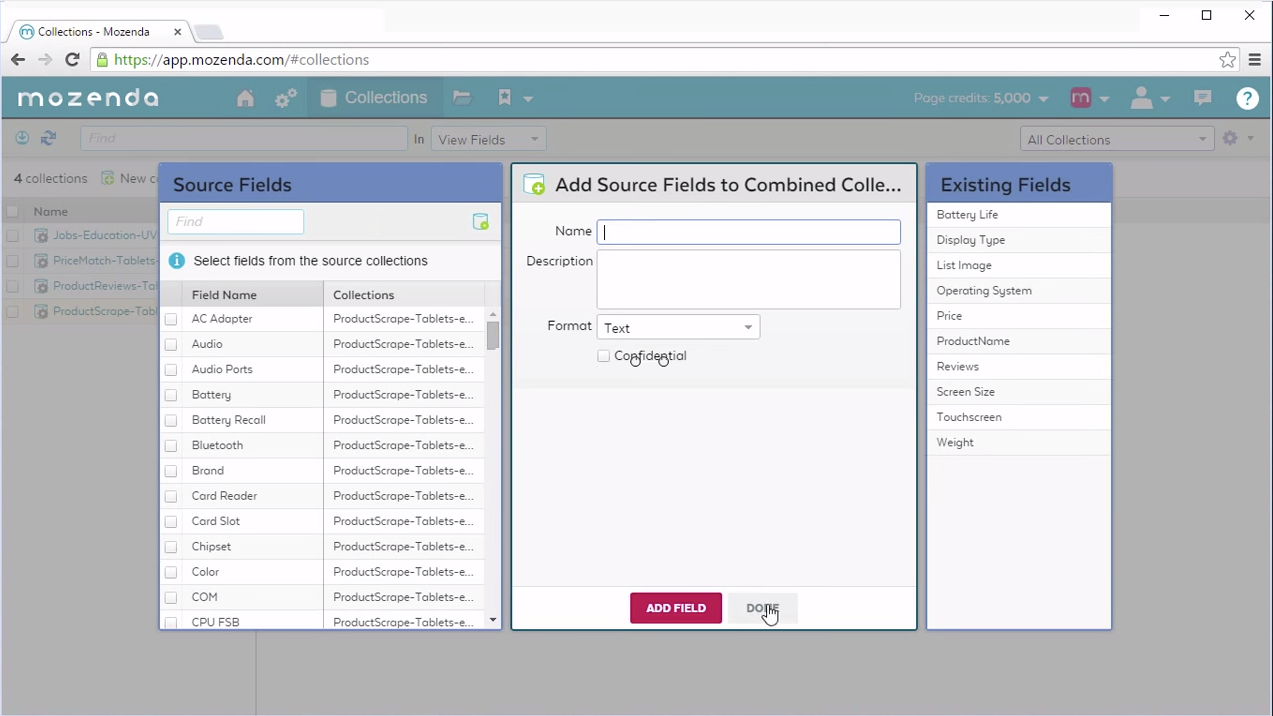The image size is (1273, 716).
Task: Open the help question mark icon
Action: (1247, 98)
